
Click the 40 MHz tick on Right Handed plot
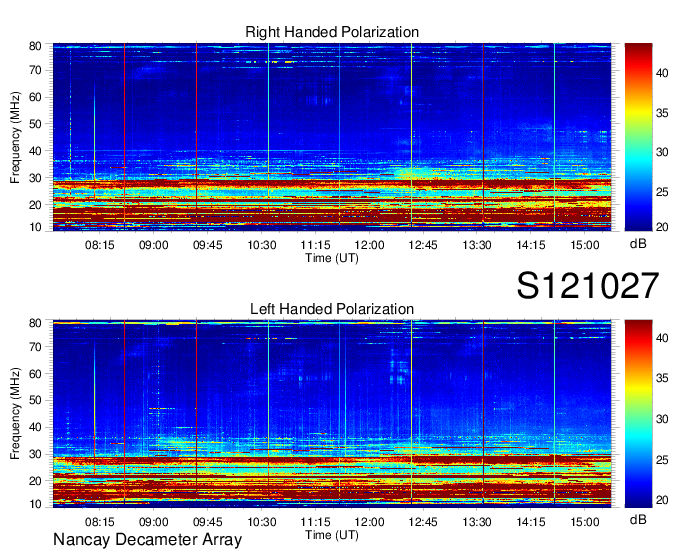[35, 151]
